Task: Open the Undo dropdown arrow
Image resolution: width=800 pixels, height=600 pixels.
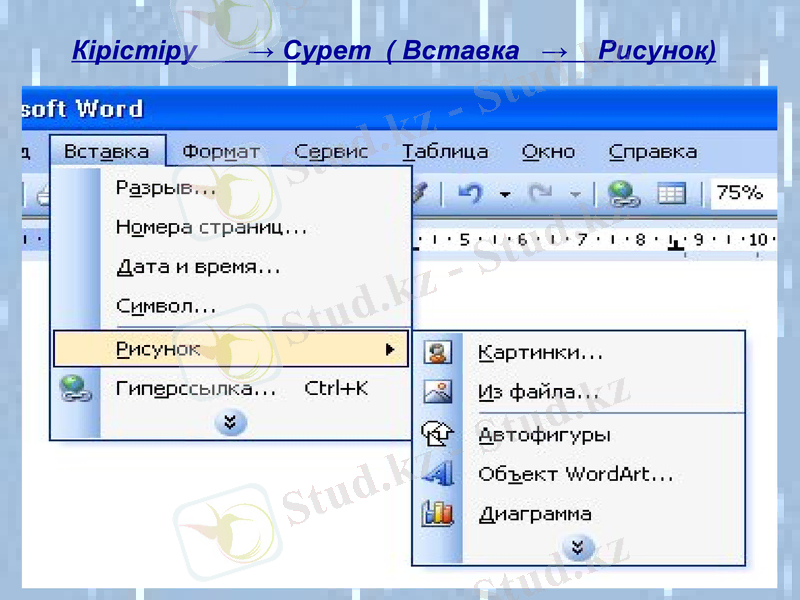Action: 503,194
